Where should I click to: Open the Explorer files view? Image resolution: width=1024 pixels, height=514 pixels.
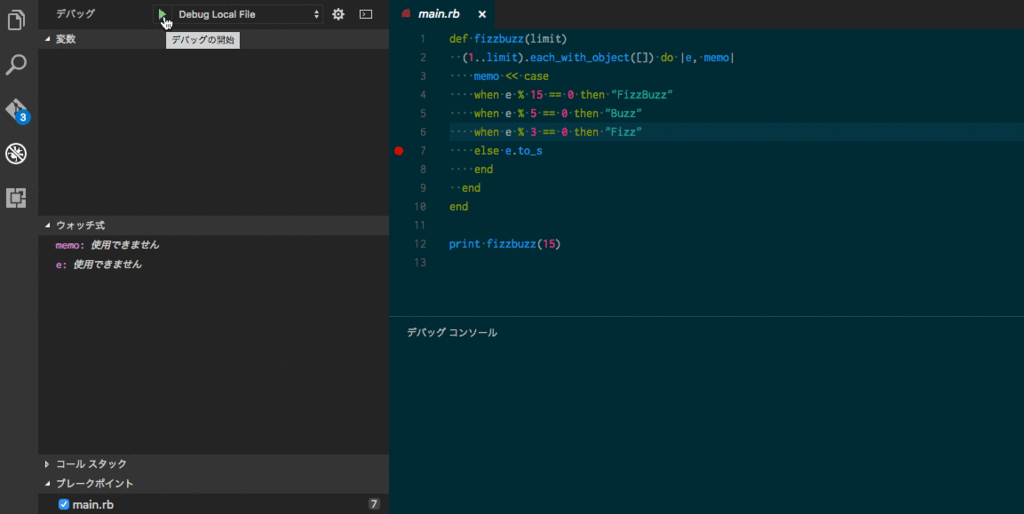pyautogui.click(x=16, y=20)
